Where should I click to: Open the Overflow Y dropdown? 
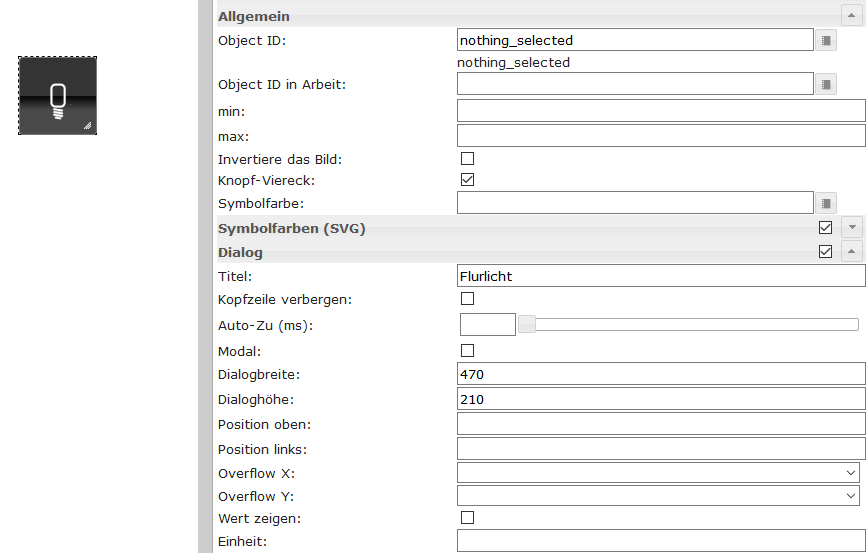[x=658, y=495]
